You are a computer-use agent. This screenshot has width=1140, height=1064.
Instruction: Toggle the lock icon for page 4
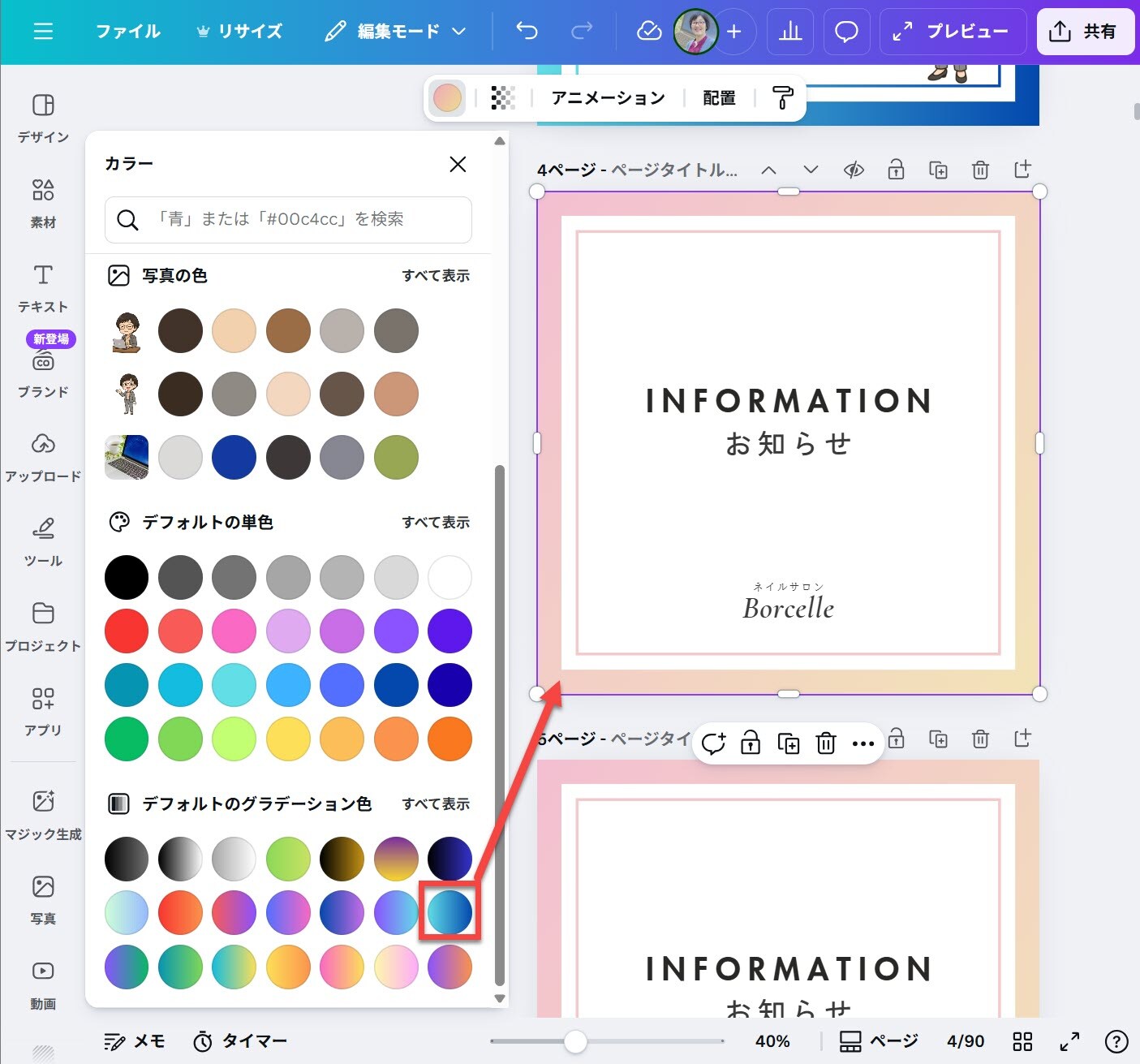[x=896, y=170]
